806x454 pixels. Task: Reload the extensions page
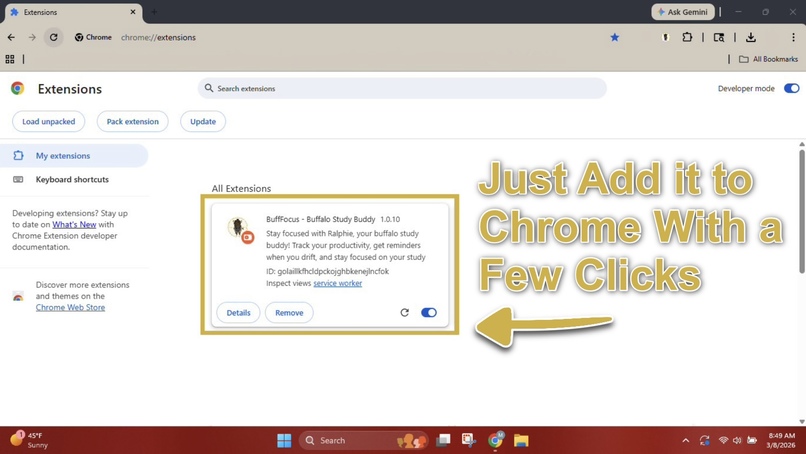coord(53,38)
